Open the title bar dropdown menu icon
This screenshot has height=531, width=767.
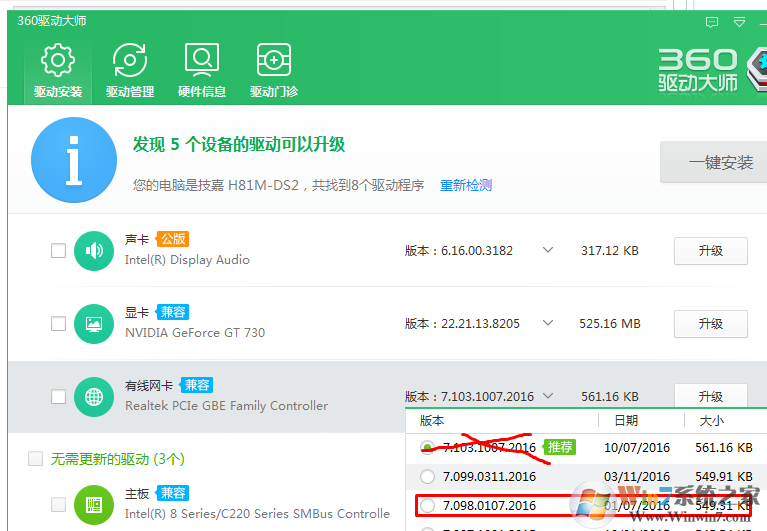(x=739, y=22)
